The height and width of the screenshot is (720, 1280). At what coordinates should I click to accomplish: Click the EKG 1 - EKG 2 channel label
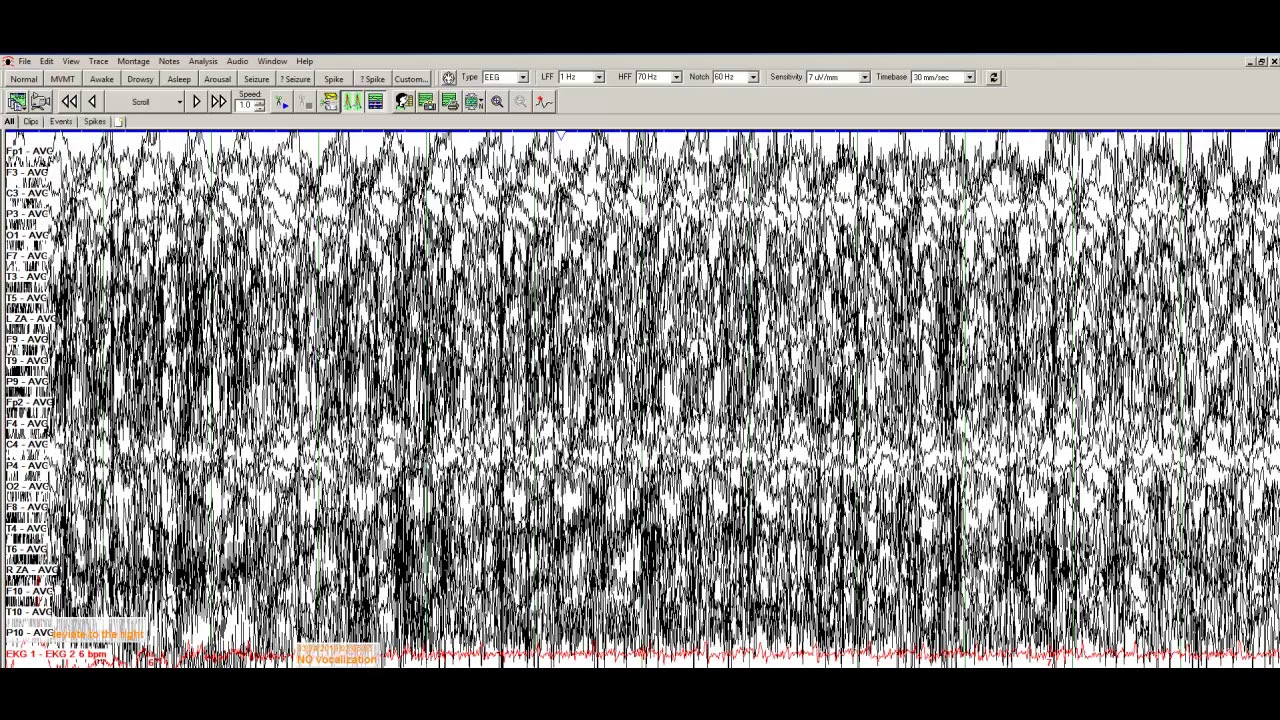[55, 654]
